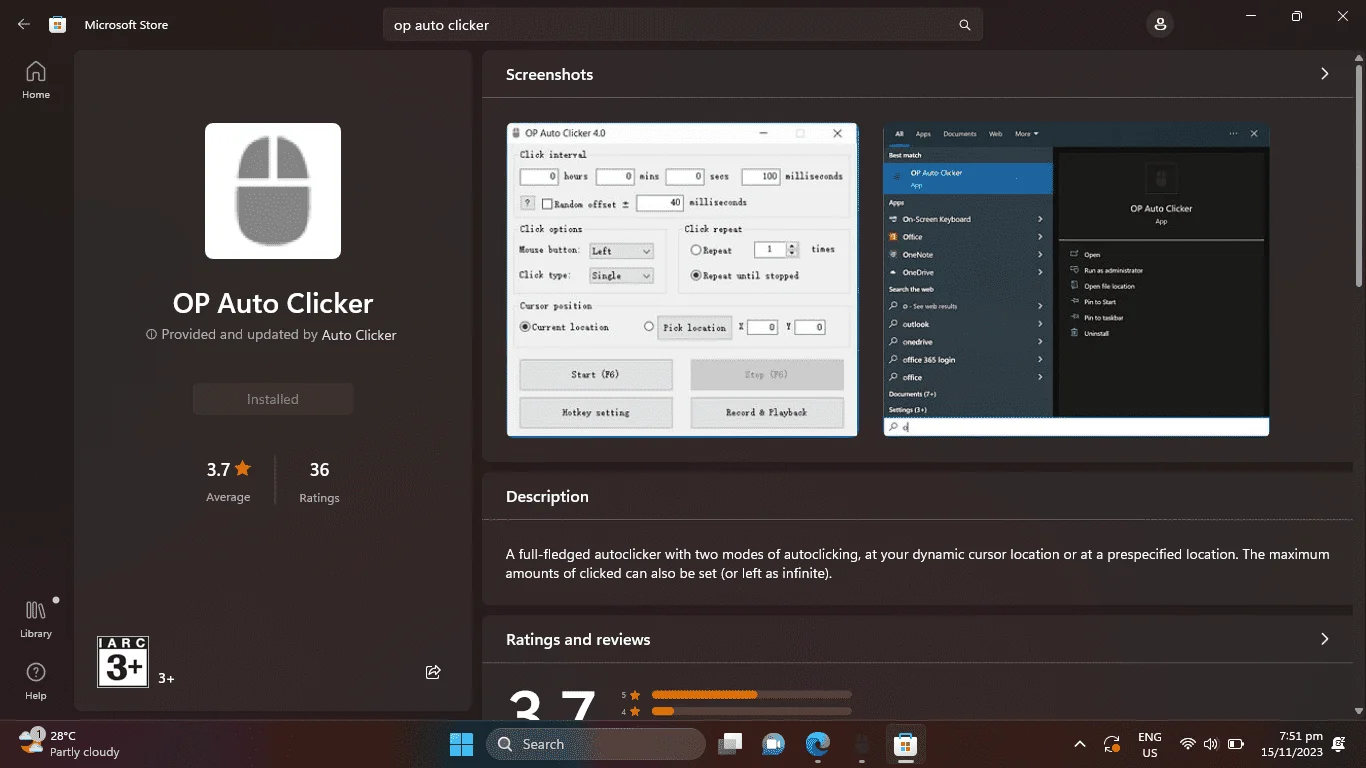Click the Wi-Fi network tray icon
Viewport: 1366px width, 768px height.
point(1188,744)
